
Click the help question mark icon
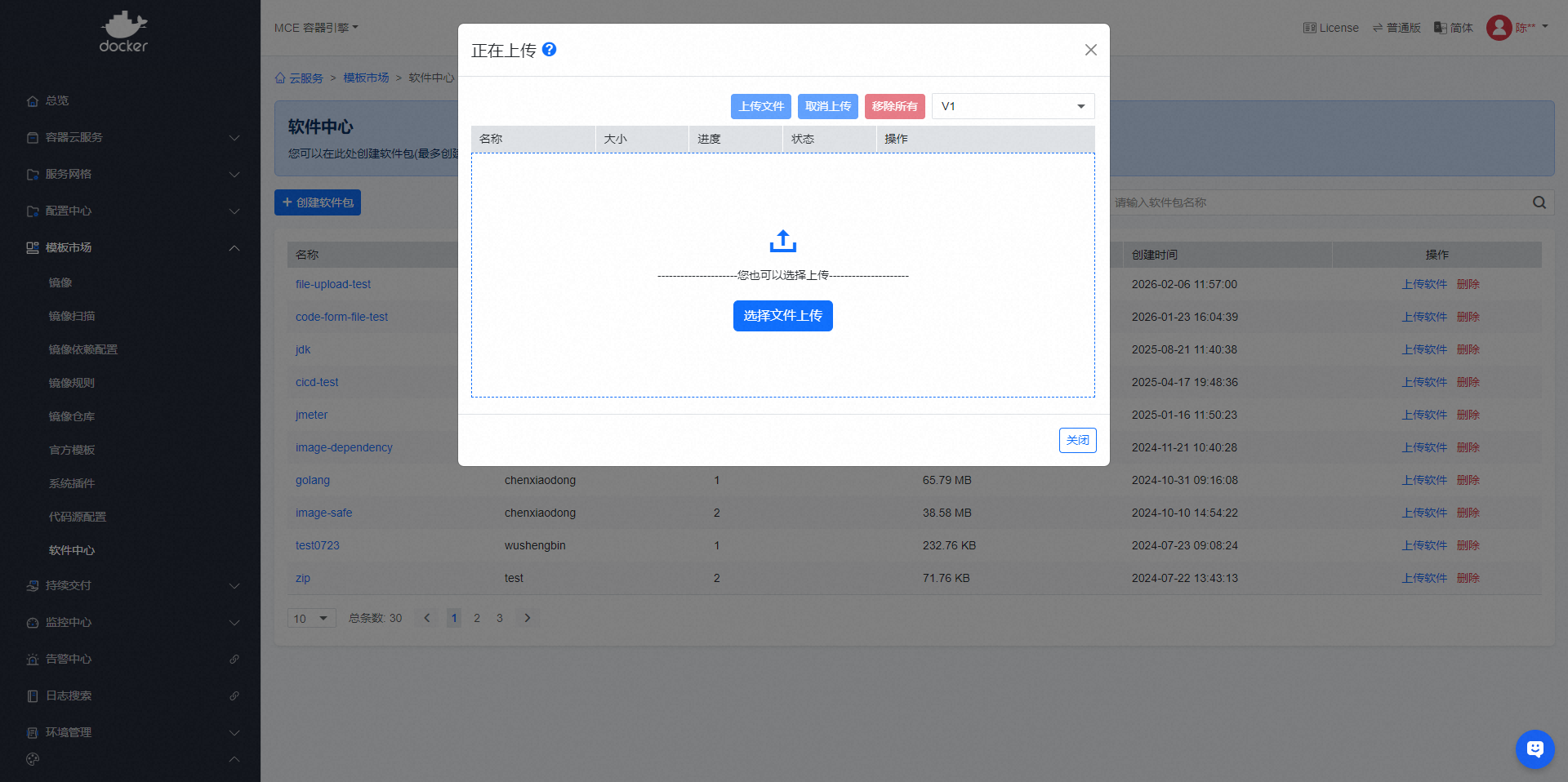coord(550,50)
